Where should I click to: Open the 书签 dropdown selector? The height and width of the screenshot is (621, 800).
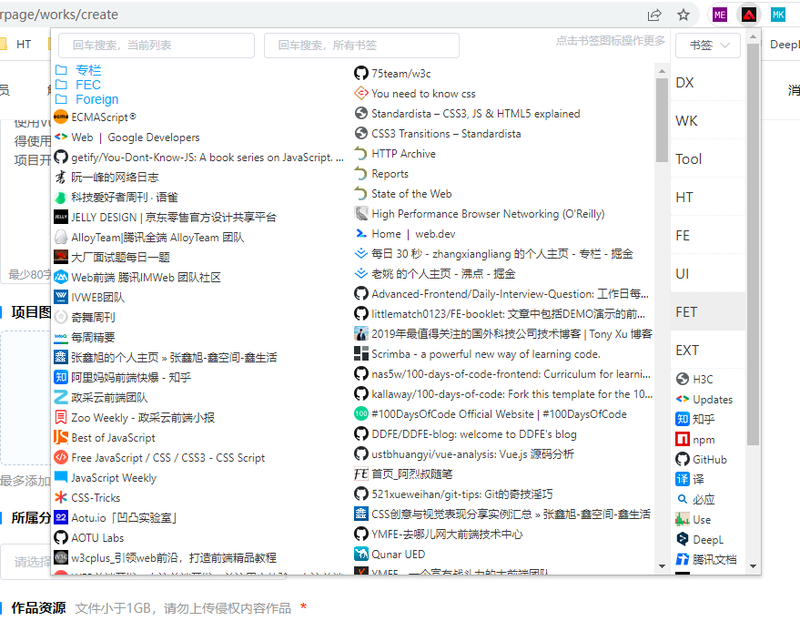(708, 45)
